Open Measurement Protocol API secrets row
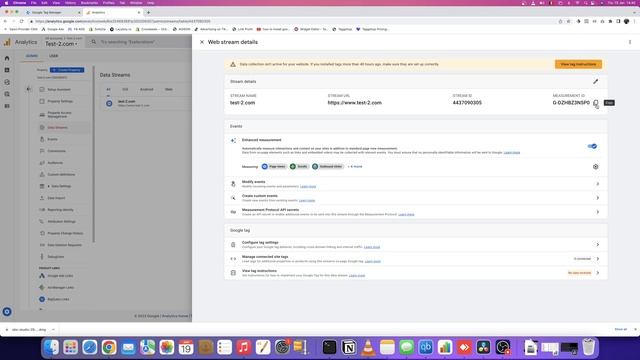640x360 pixels. pyautogui.click(x=416, y=212)
